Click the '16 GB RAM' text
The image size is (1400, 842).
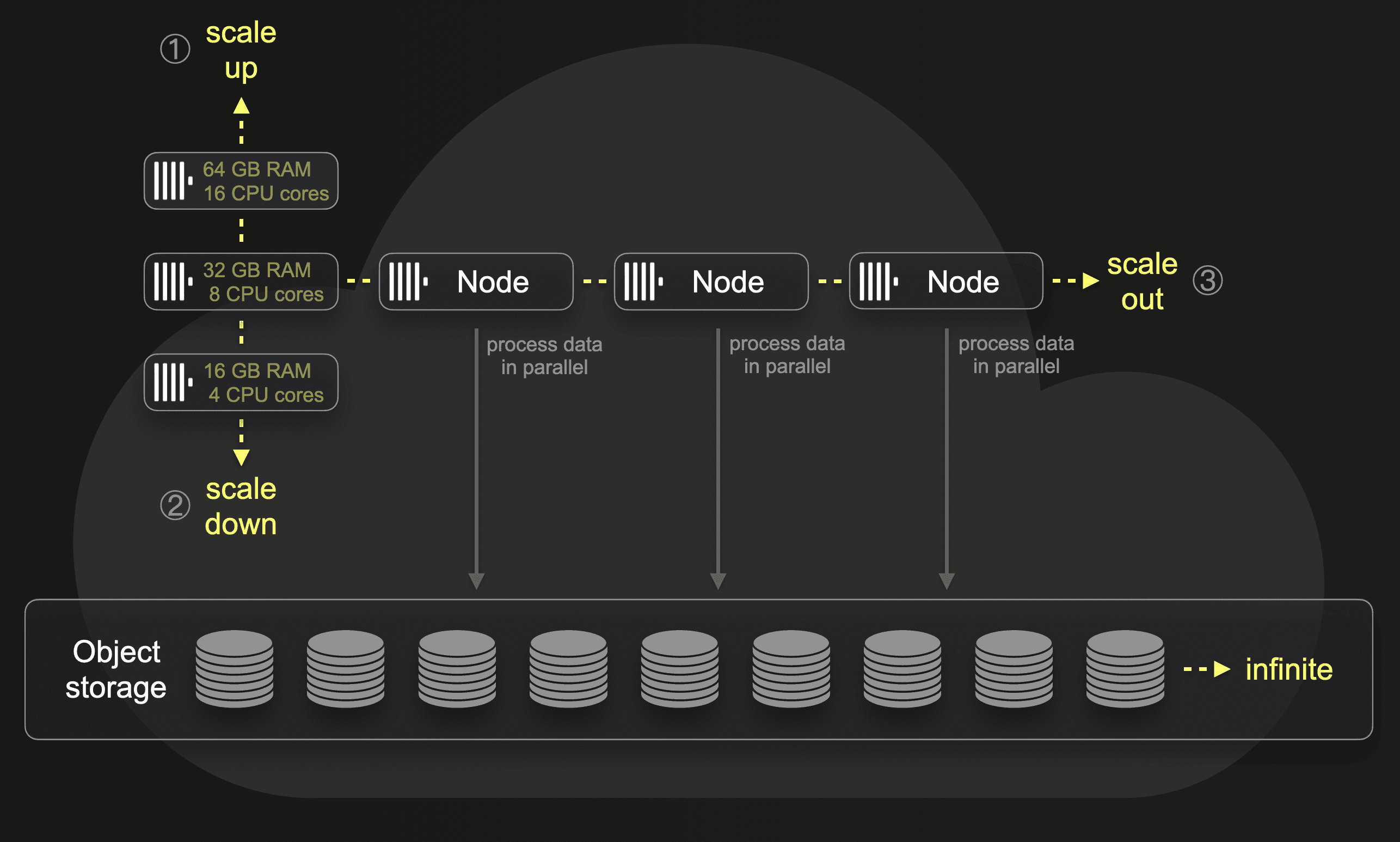[257, 370]
